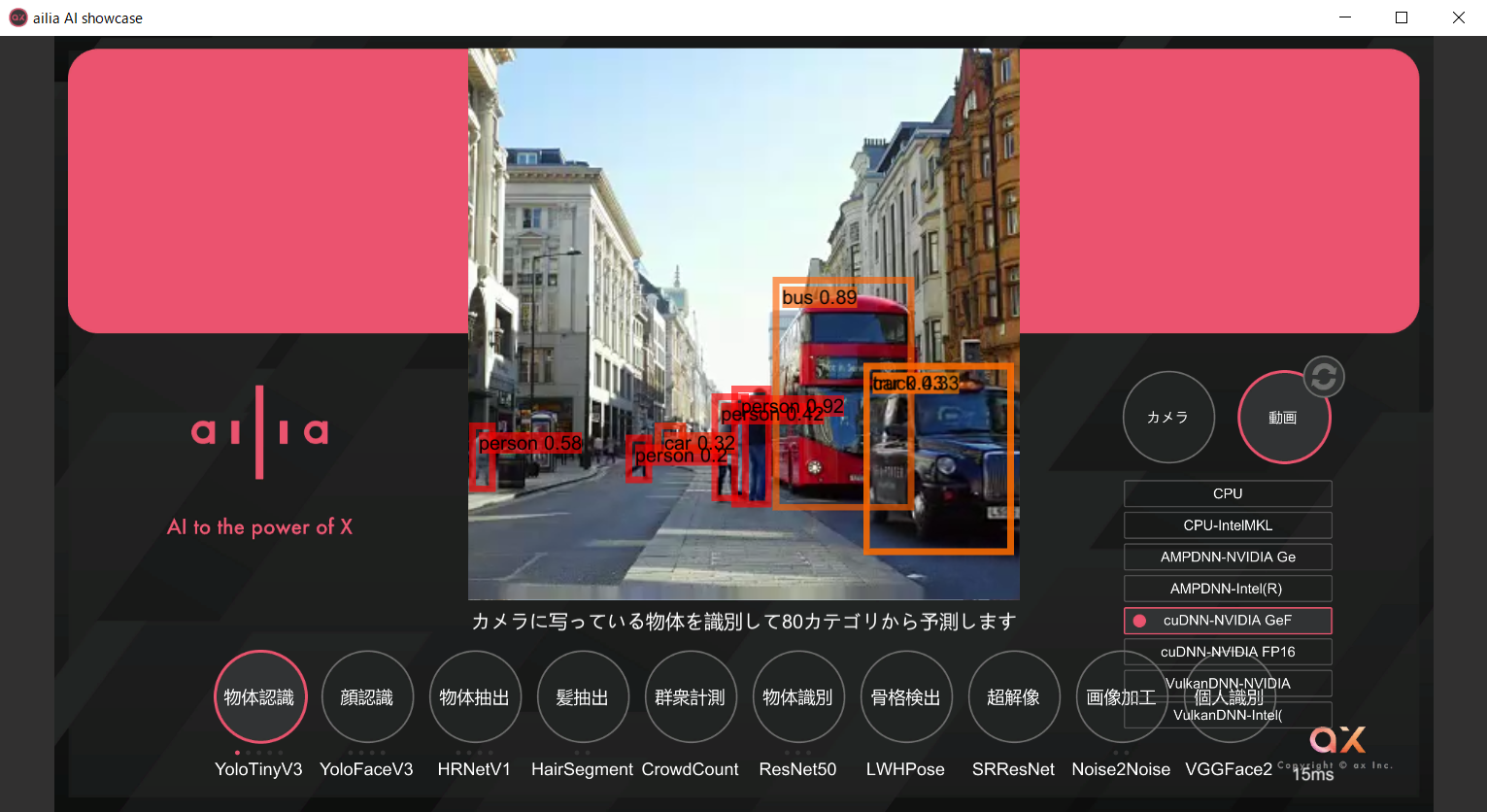The width and height of the screenshot is (1487, 812).
Task: Select the CPU processing environment
Action: [x=1228, y=493]
